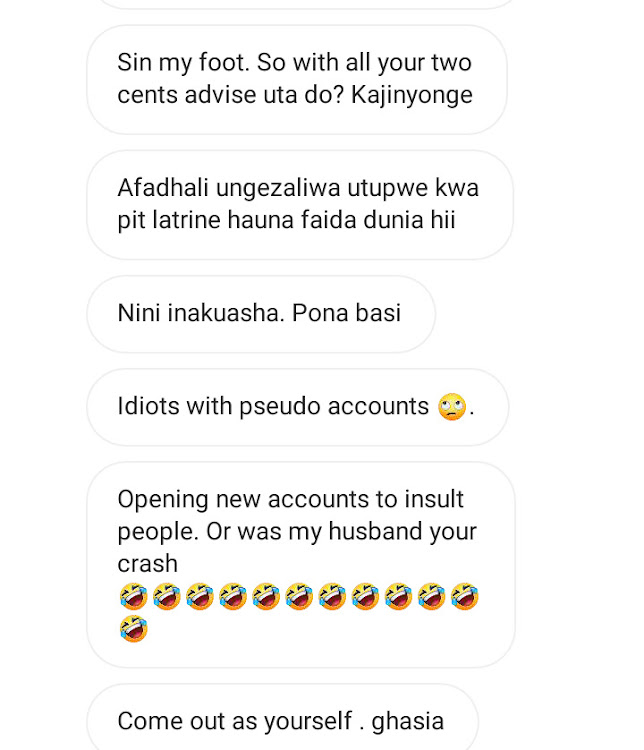Viewport: 644px width, 750px height.
Task: Select the "Come out as yourself" message
Action: 282,717
